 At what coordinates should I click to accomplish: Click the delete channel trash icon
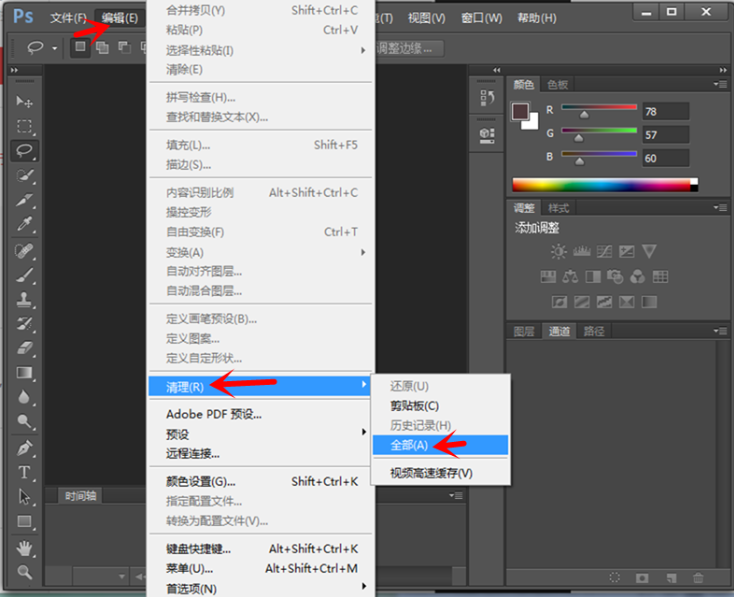[x=698, y=578]
